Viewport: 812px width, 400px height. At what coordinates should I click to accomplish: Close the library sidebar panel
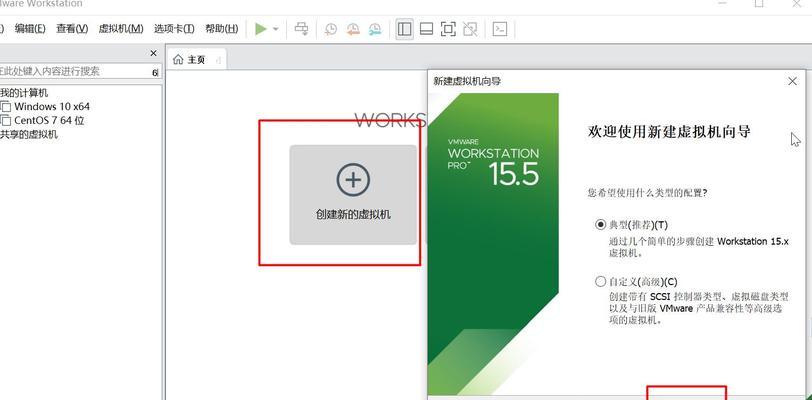point(153,53)
